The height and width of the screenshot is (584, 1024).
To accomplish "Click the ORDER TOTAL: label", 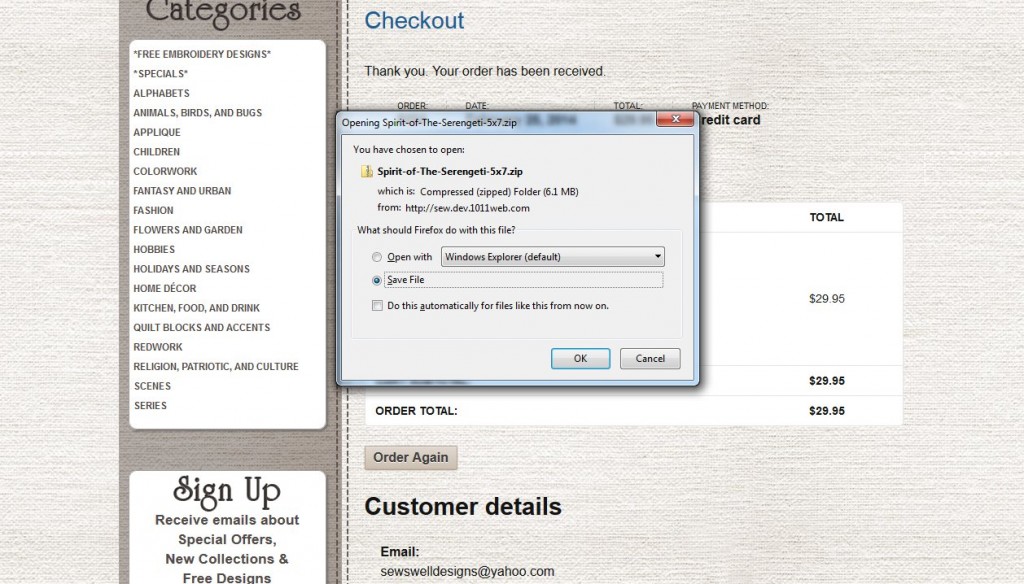I will pyautogui.click(x=416, y=411).
